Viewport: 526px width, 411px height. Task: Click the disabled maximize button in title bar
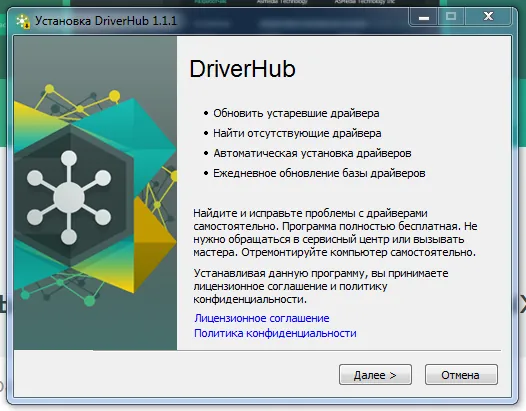pyautogui.click(x=451, y=16)
